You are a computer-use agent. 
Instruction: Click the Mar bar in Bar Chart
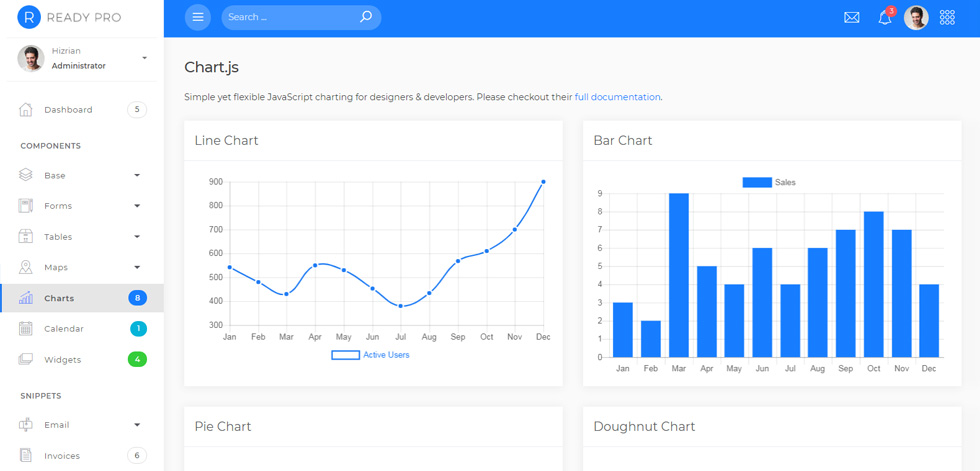pyautogui.click(x=679, y=275)
